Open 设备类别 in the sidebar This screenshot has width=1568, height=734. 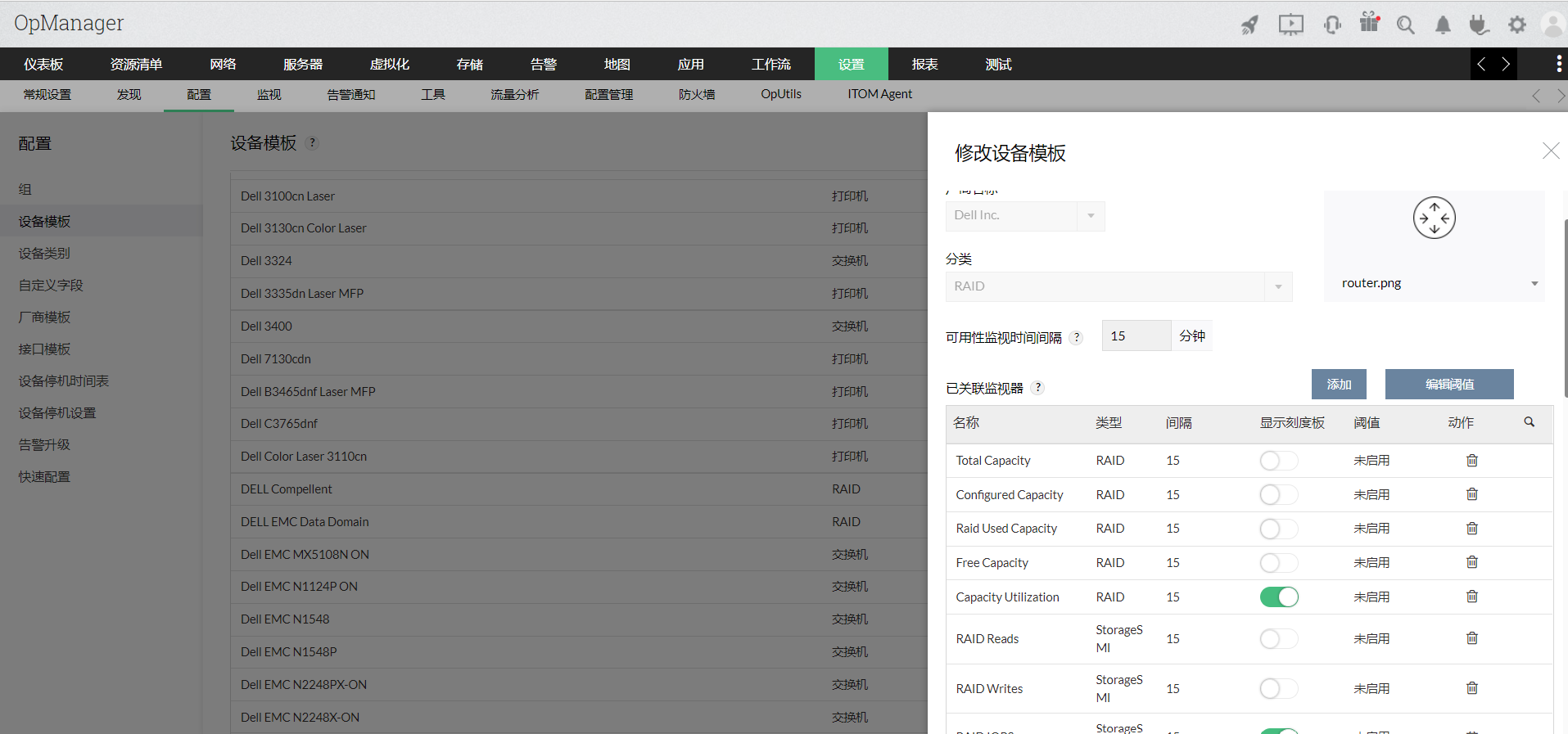tap(44, 254)
